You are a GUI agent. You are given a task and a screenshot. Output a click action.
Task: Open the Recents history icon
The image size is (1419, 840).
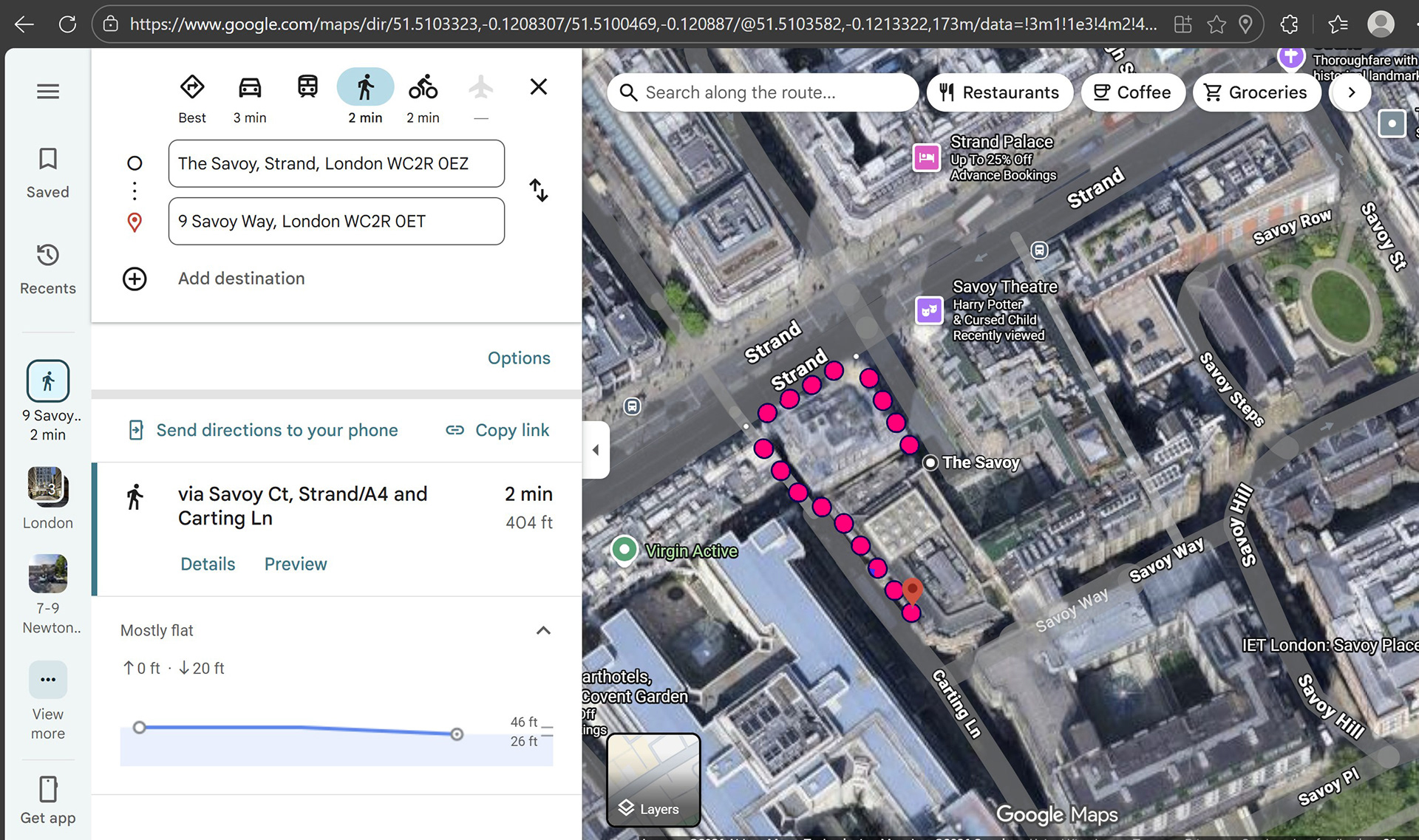click(48, 256)
